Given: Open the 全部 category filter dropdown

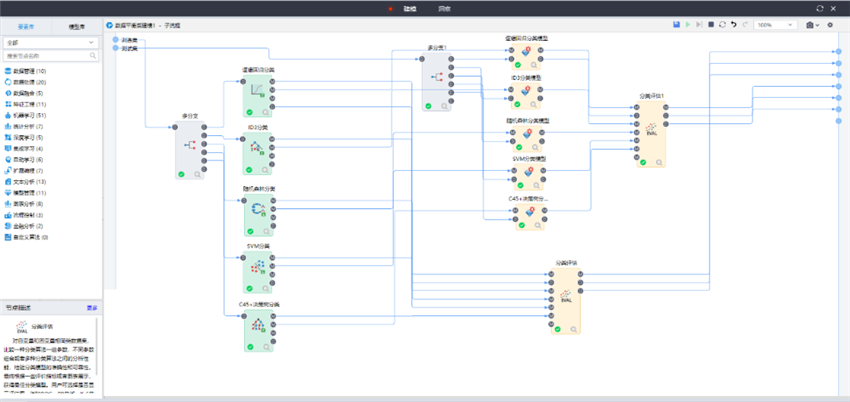Looking at the screenshot, I should click(x=51, y=43).
